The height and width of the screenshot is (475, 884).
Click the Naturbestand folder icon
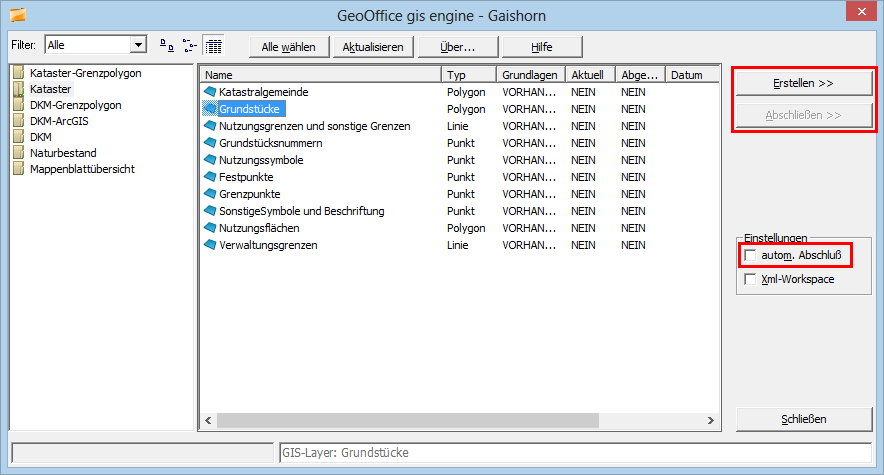click(19, 153)
